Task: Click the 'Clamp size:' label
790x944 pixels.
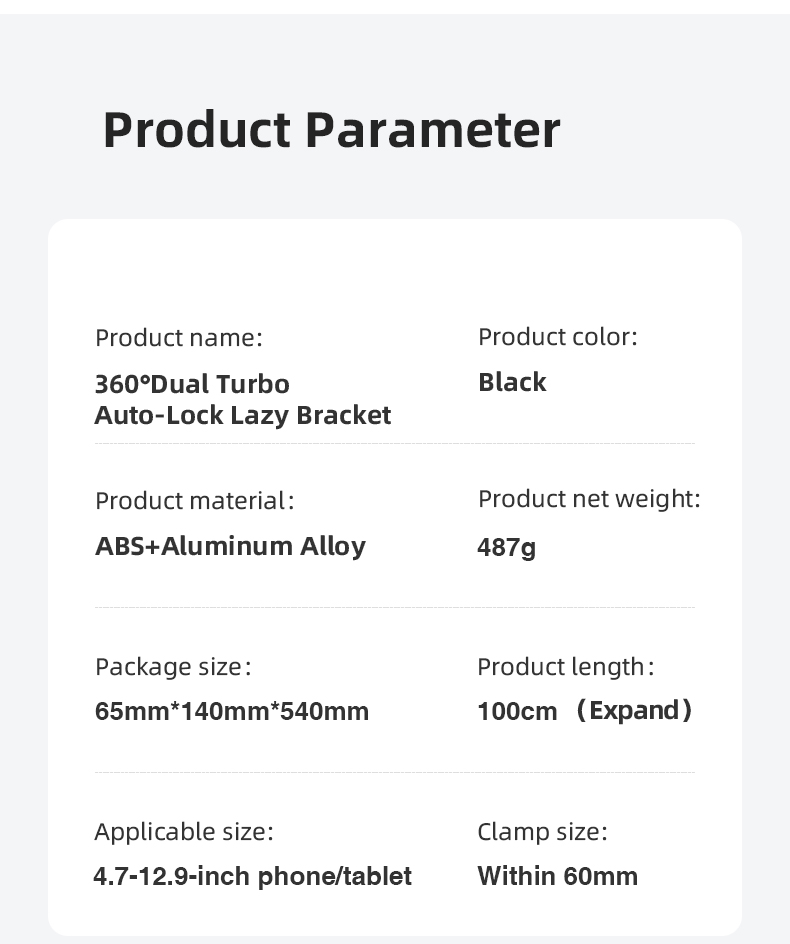Action: (542, 831)
